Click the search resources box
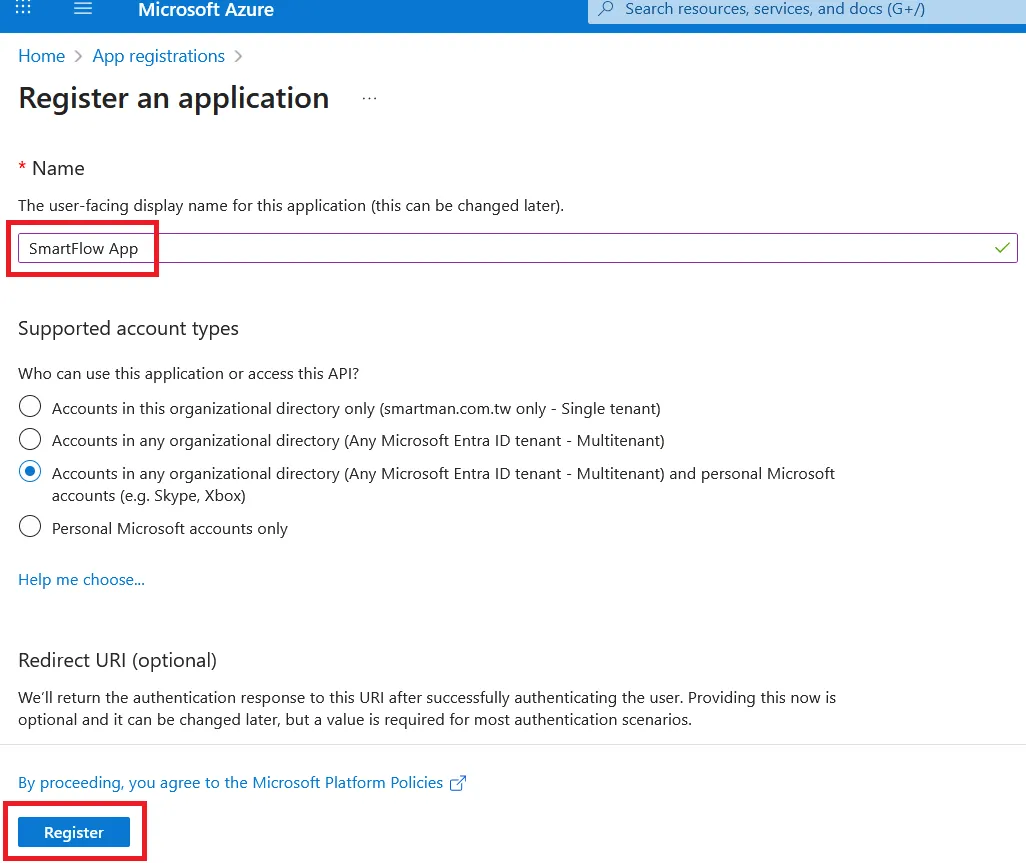This screenshot has width=1026, height=863. [x=807, y=10]
